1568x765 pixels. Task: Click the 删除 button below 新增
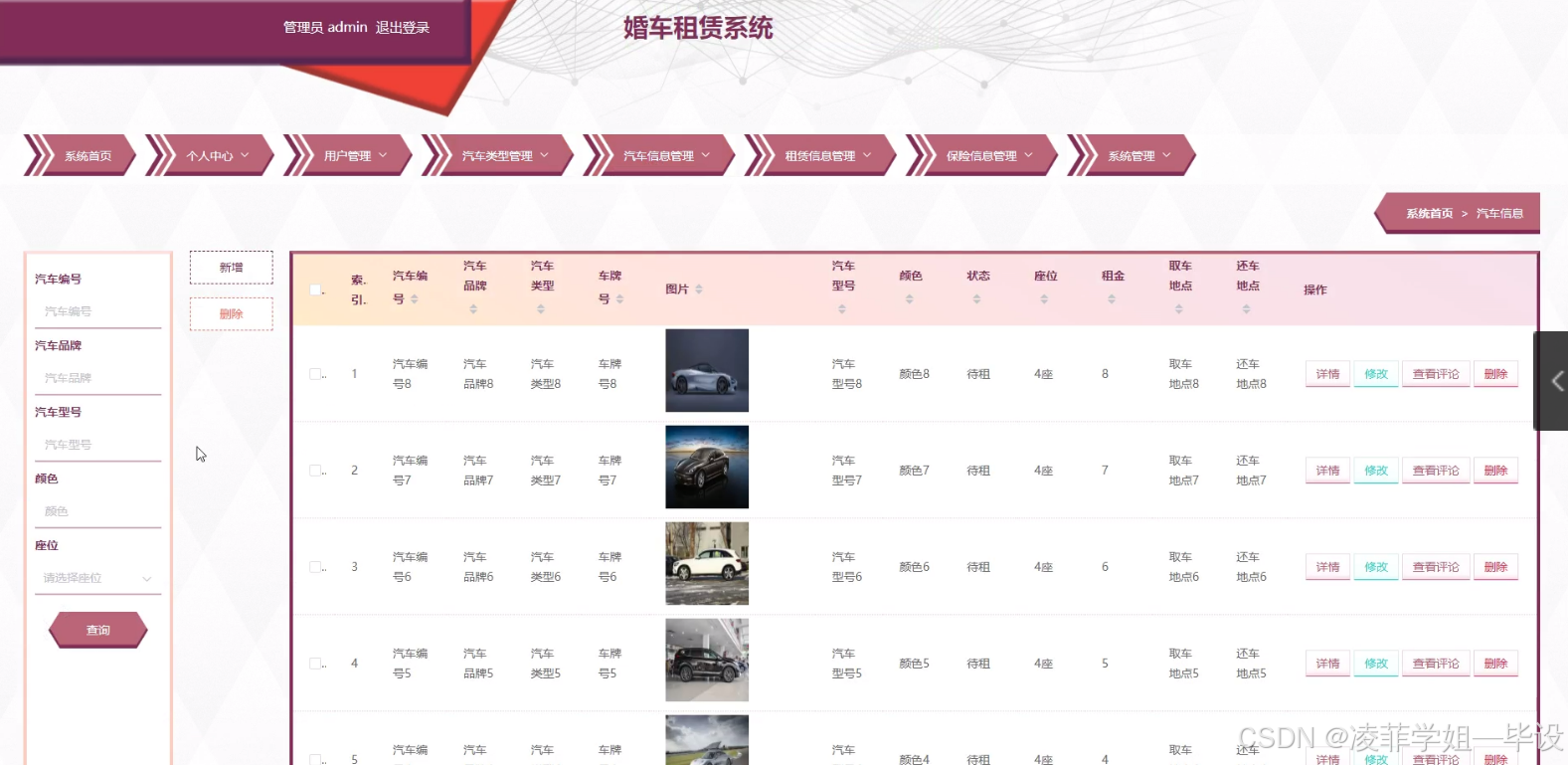[231, 313]
